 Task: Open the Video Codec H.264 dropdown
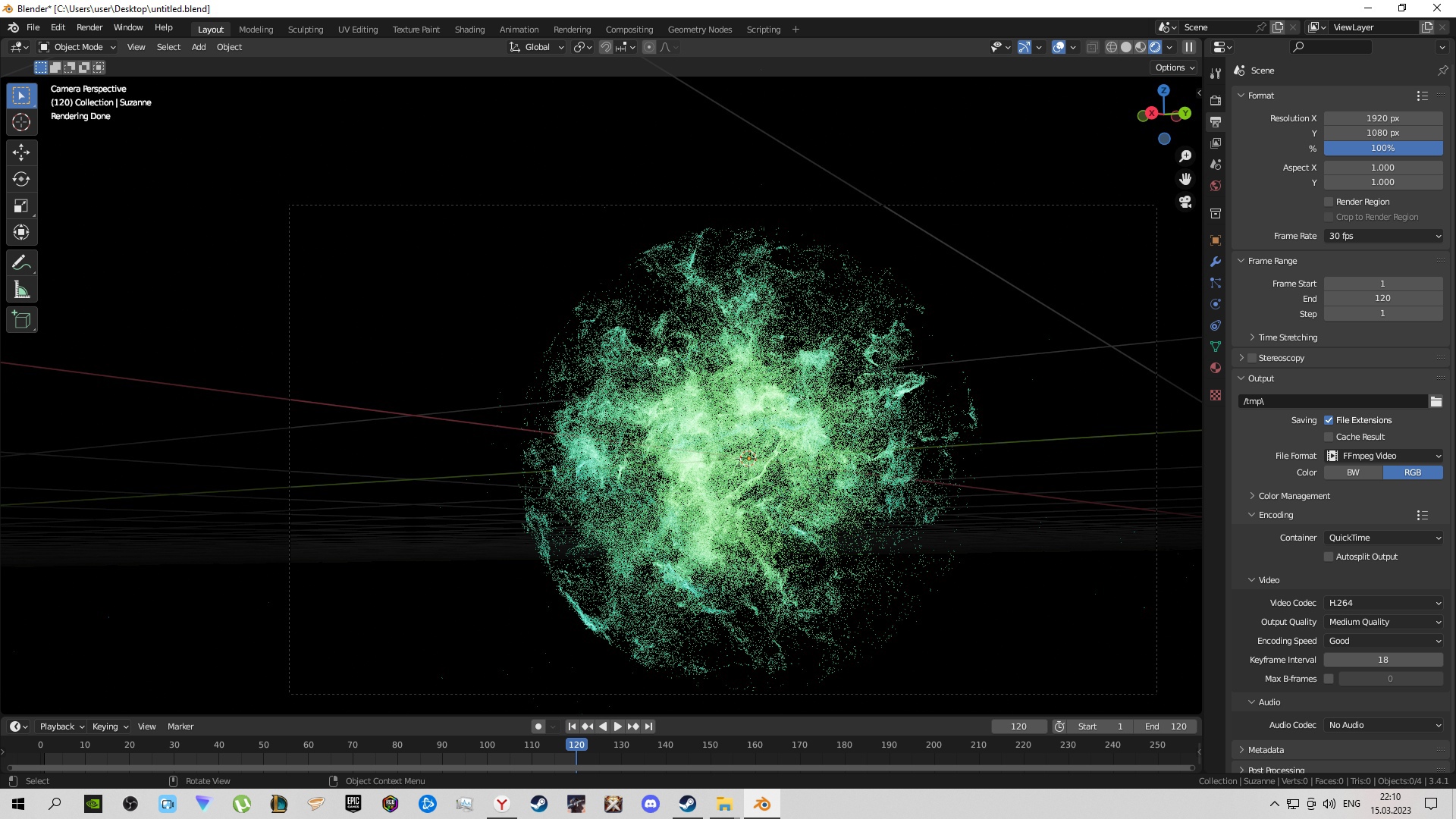(1383, 603)
